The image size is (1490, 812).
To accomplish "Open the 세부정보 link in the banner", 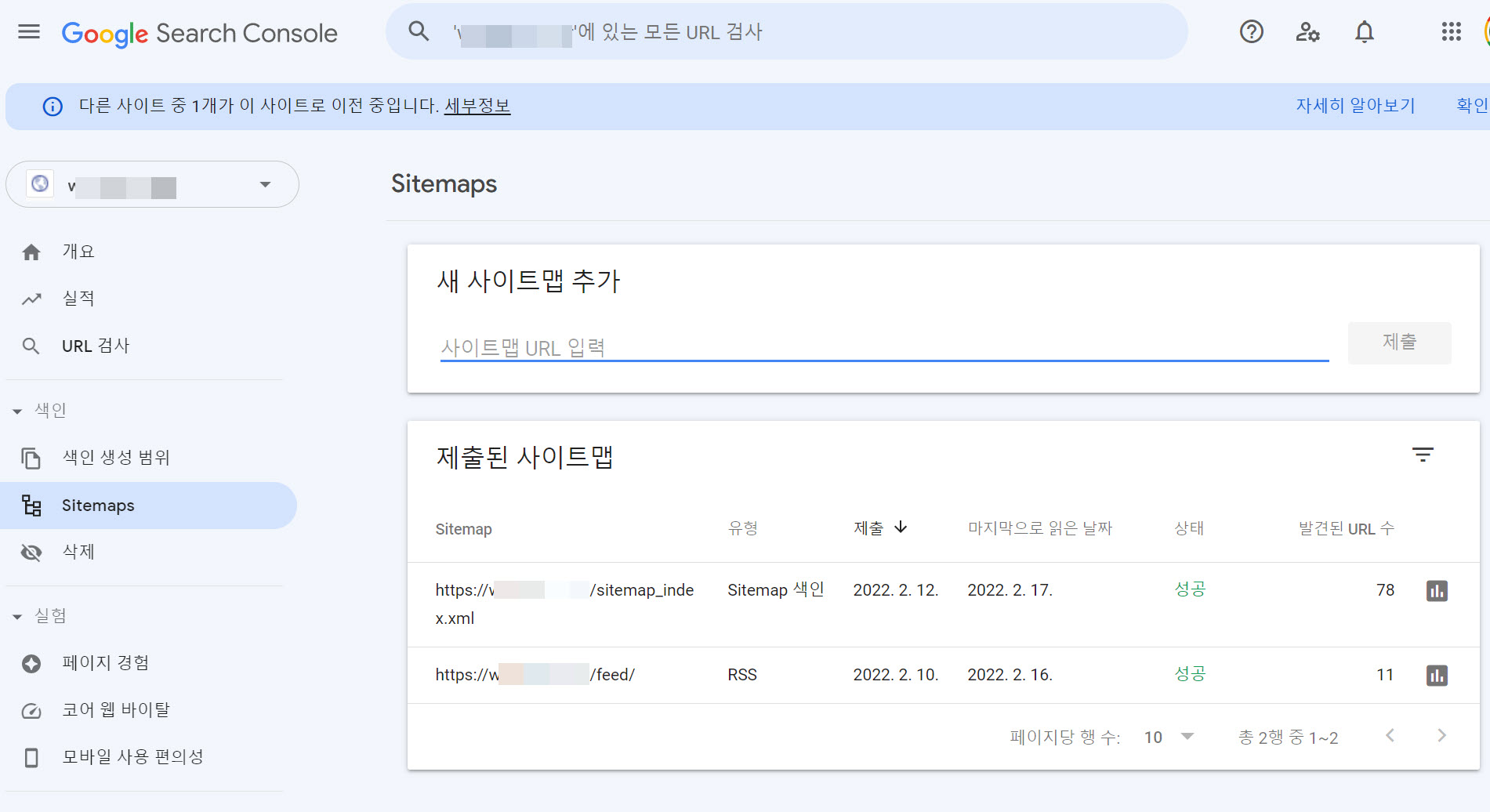I will tap(477, 105).
